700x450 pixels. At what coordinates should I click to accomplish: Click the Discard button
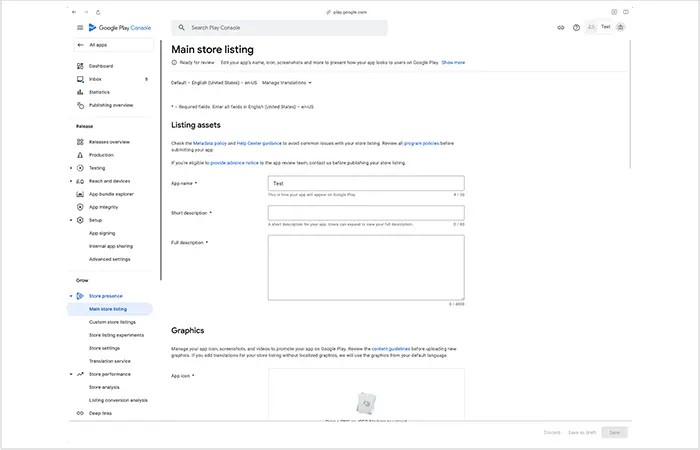point(552,433)
